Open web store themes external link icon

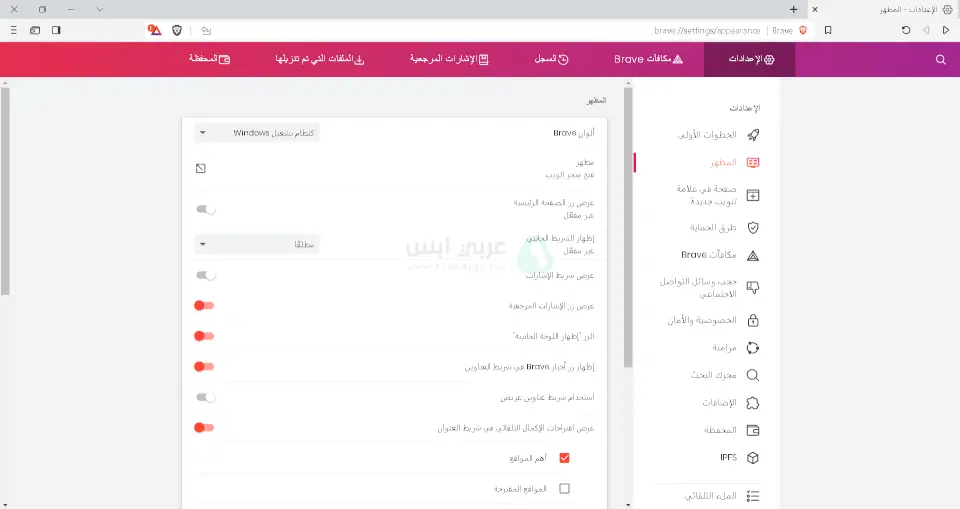(201, 168)
